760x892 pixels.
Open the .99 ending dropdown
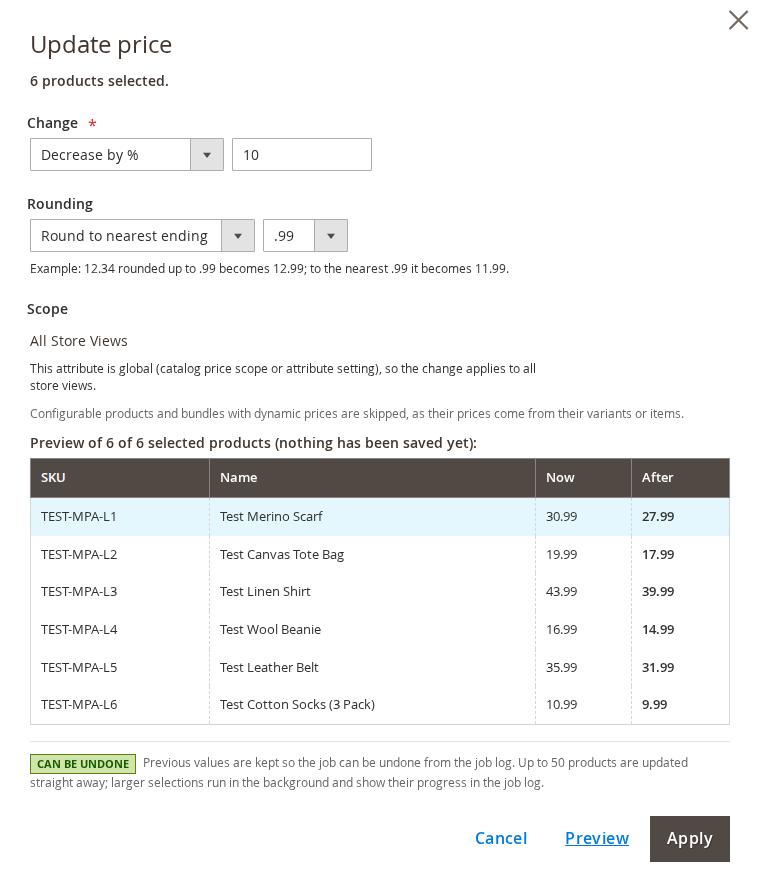click(305, 236)
